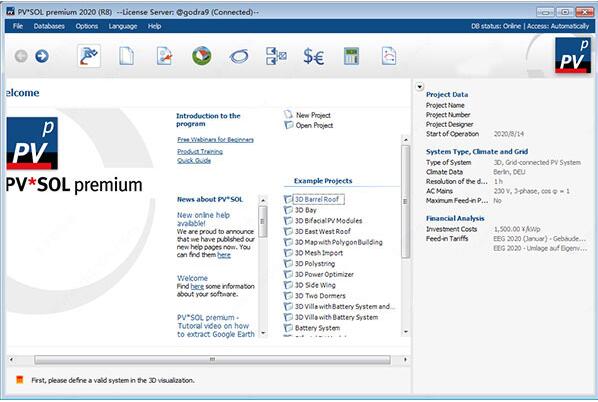The image size is (598, 402).
Task: Open the Results calculator icon
Action: tap(351, 56)
